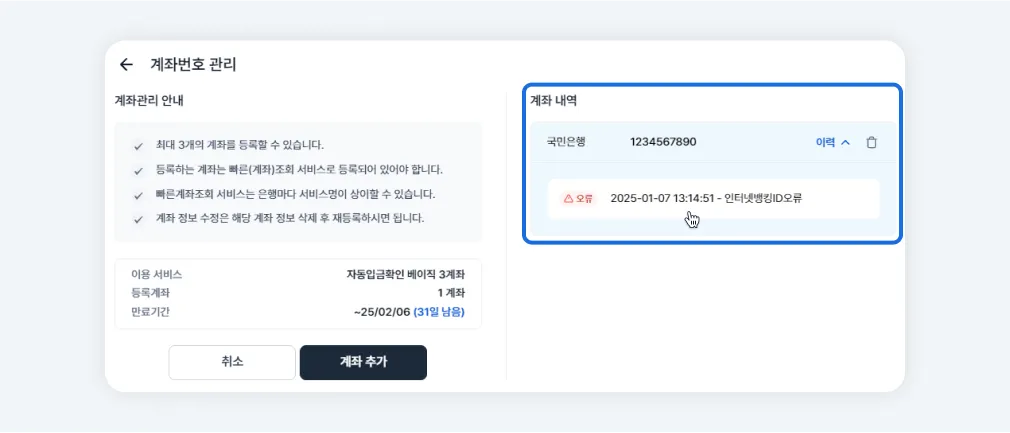Click the 인터넷뱅킹ID오류 log entry
The height and width of the screenshot is (433, 1010).
pos(706,198)
